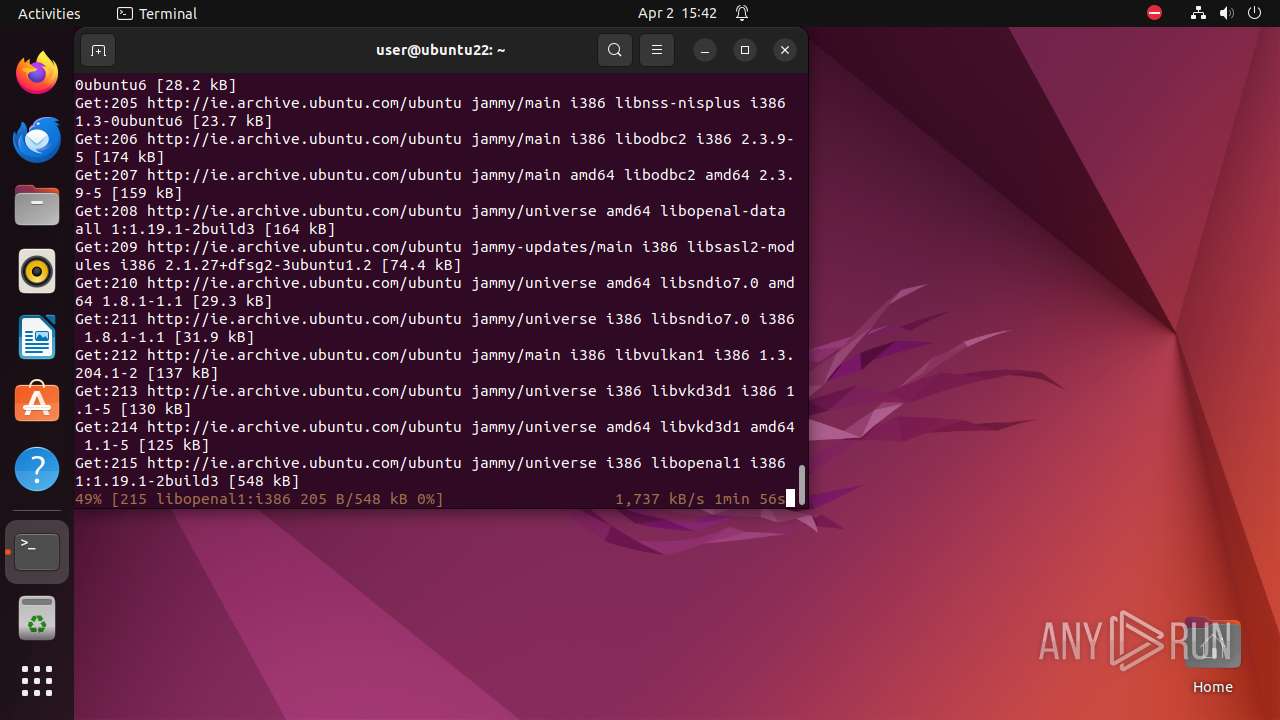Open the terminal search tool
Image resolution: width=1280 pixels, height=720 pixels.
pos(615,50)
